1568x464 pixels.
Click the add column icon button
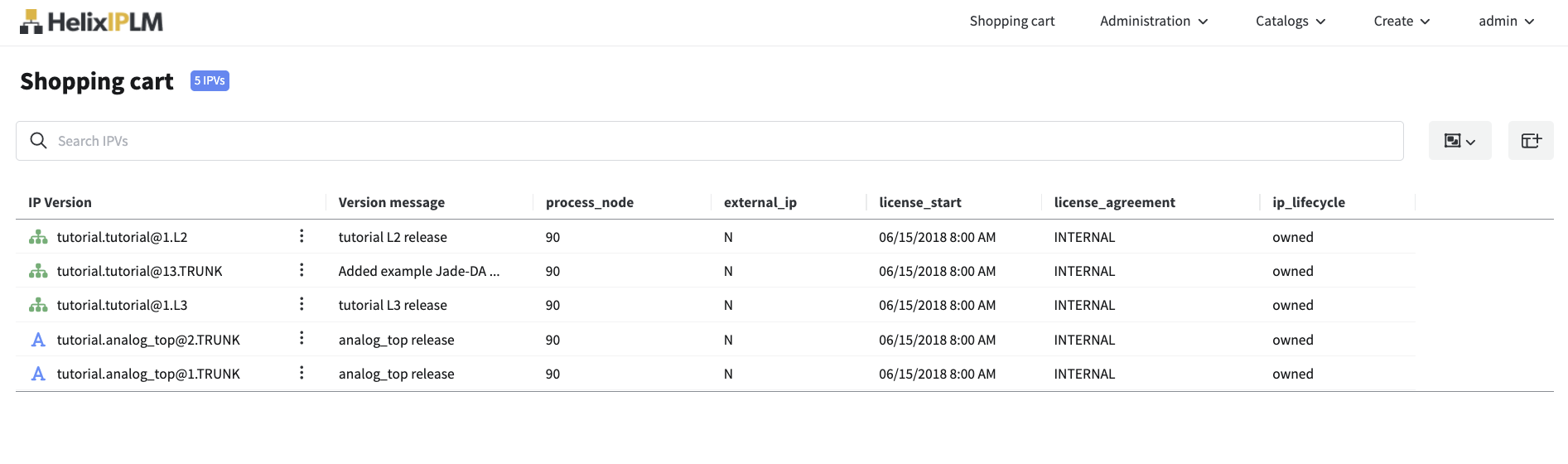tap(1530, 141)
